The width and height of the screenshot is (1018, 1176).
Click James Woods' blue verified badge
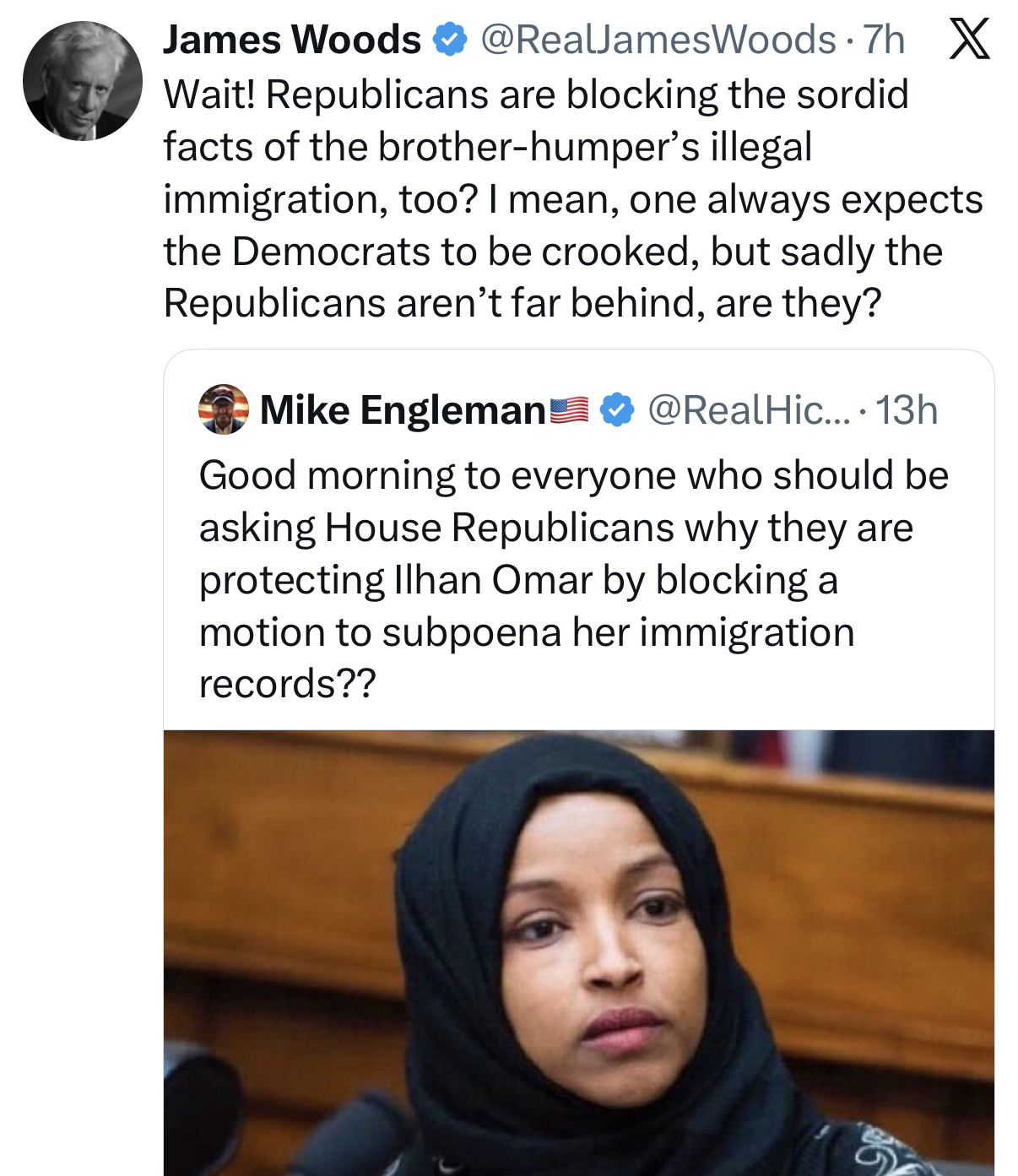pyautogui.click(x=450, y=40)
